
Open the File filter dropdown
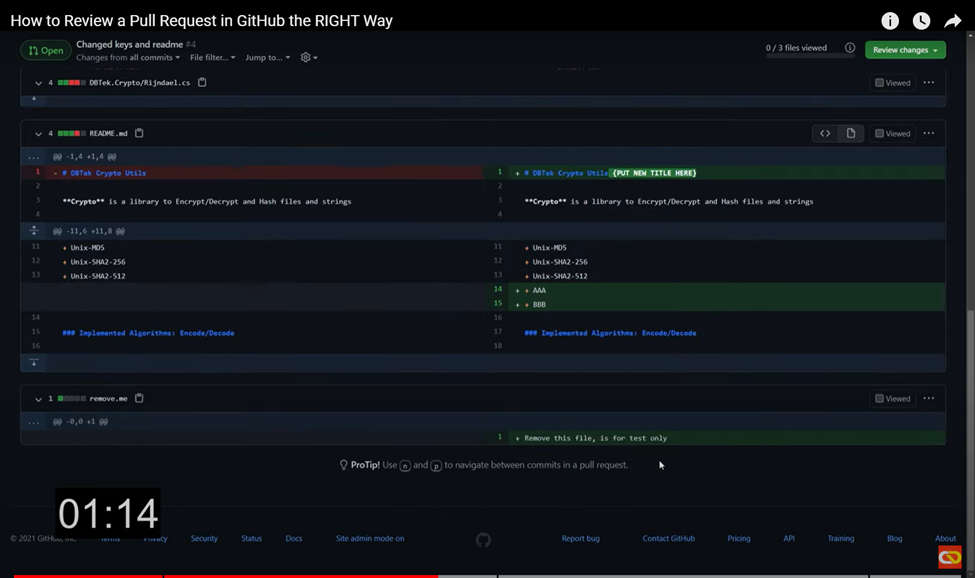coord(213,57)
